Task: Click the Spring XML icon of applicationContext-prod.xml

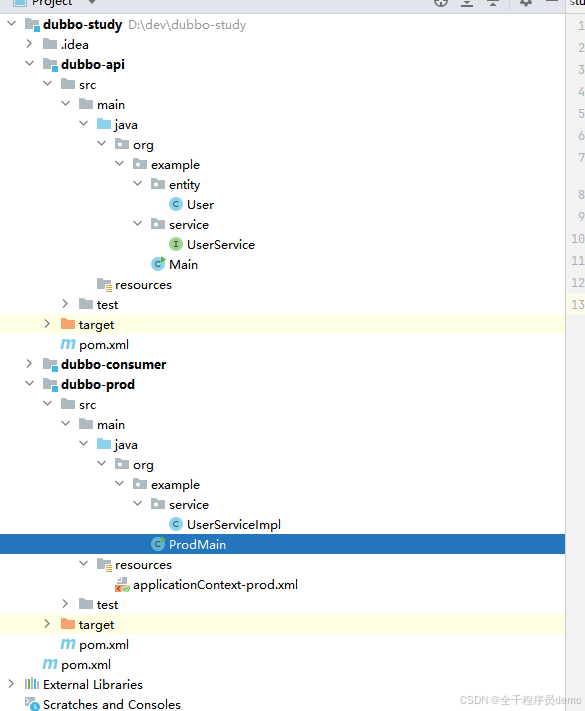Action: click(x=122, y=584)
